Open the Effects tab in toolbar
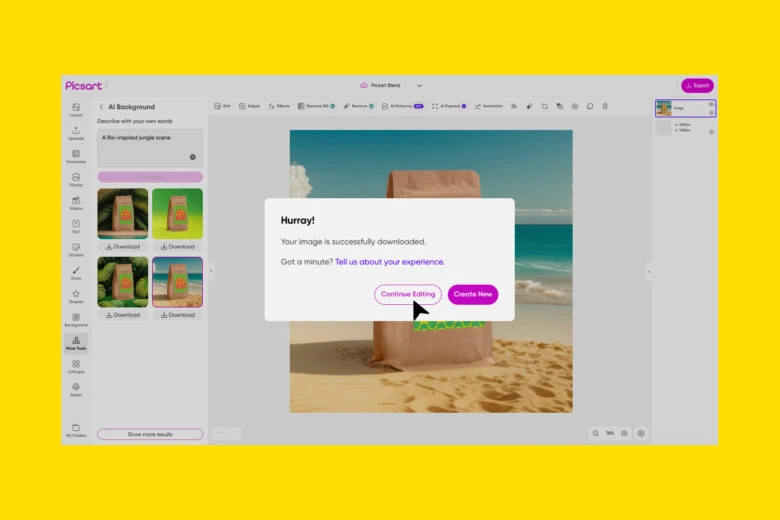This screenshot has width=780, height=520. pyautogui.click(x=278, y=105)
